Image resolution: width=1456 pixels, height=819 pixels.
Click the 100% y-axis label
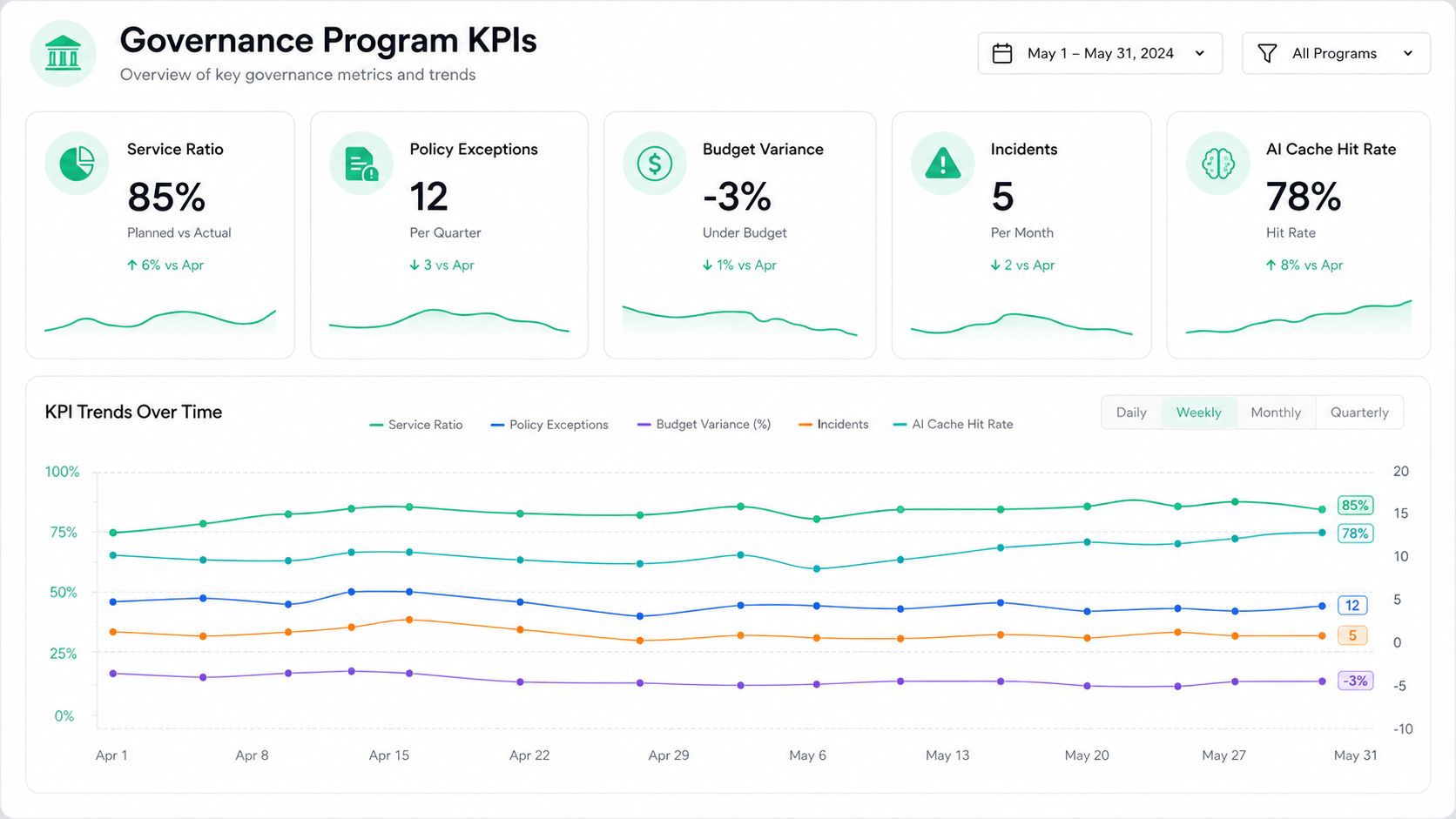(62, 472)
